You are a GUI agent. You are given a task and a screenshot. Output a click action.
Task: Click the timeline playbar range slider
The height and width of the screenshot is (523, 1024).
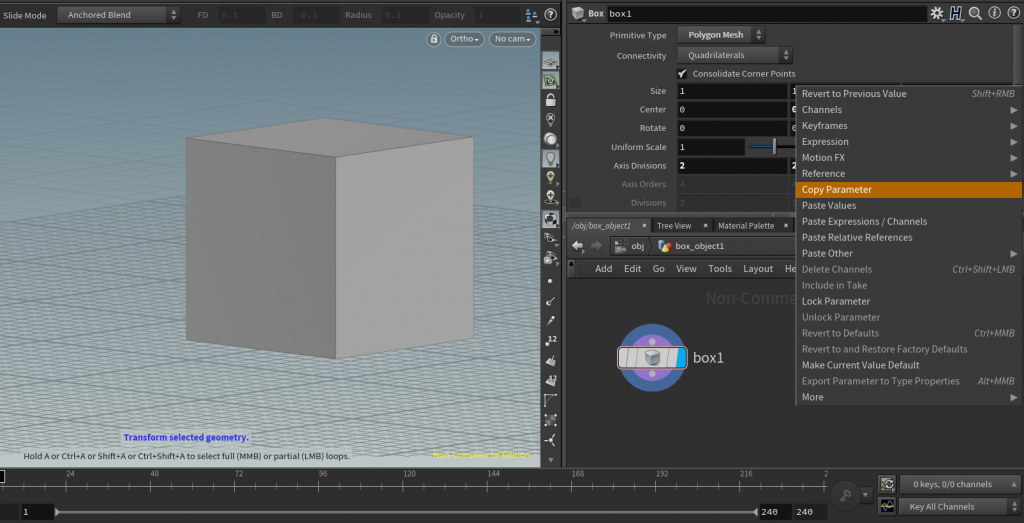tap(406, 513)
